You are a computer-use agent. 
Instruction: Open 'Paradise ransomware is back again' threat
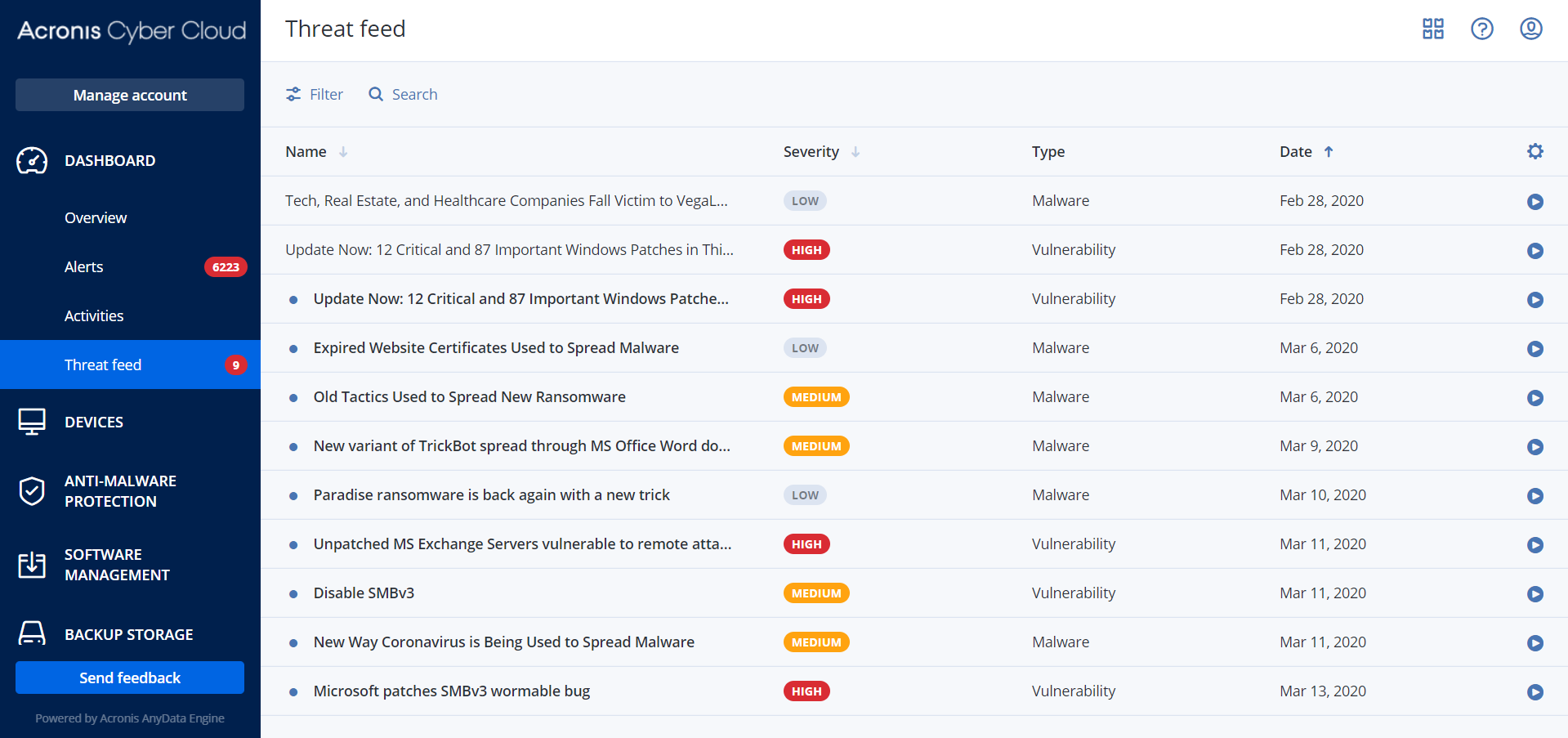[x=491, y=495]
